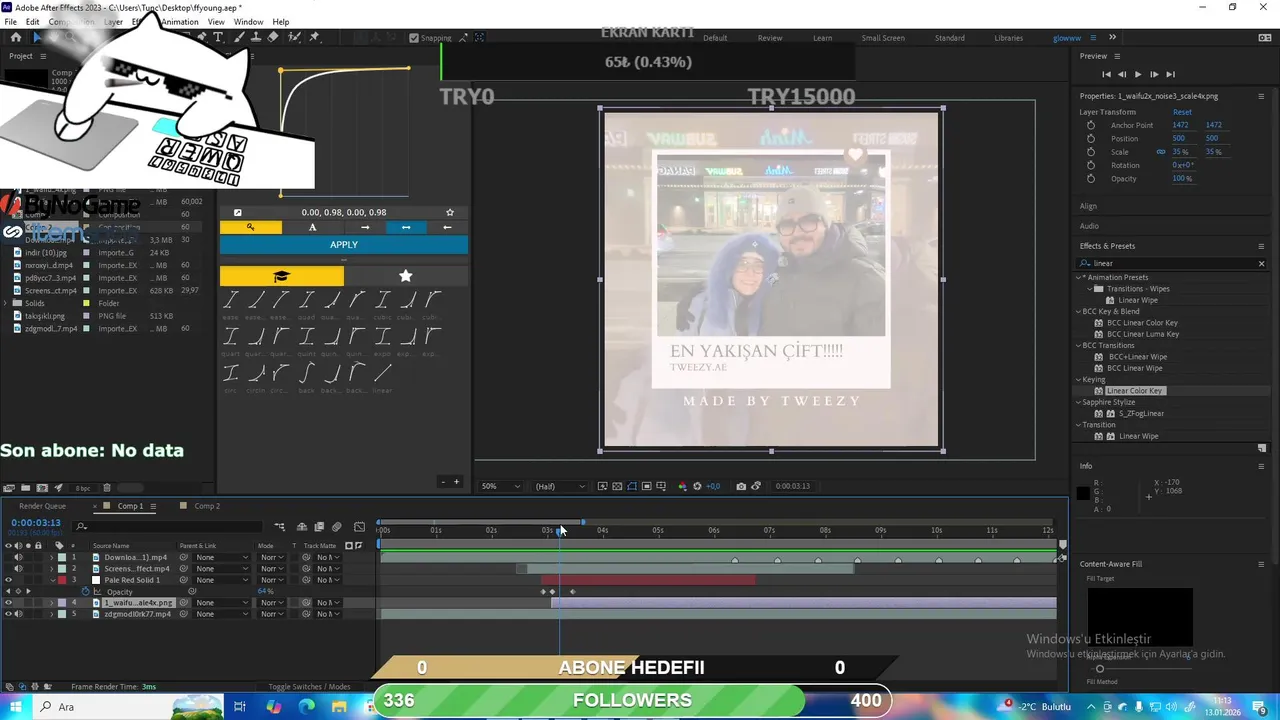
Task: Open the Animation menu
Action: click(180, 22)
